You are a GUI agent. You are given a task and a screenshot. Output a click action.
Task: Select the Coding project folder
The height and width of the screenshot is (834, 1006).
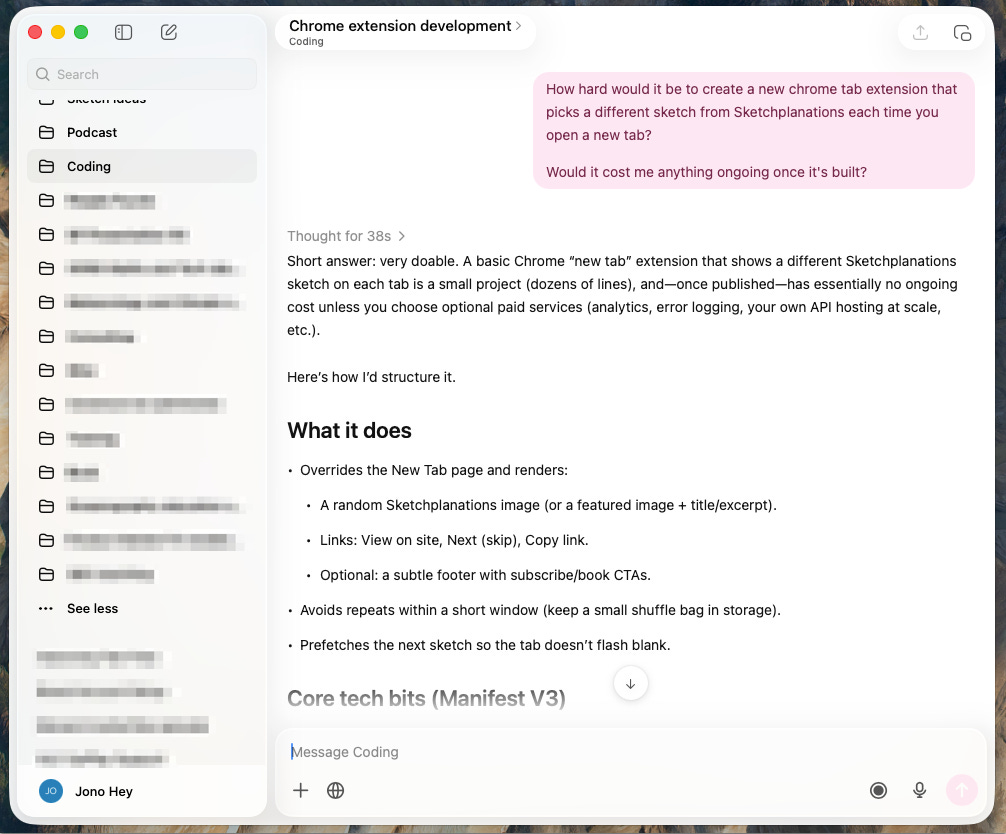142,166
